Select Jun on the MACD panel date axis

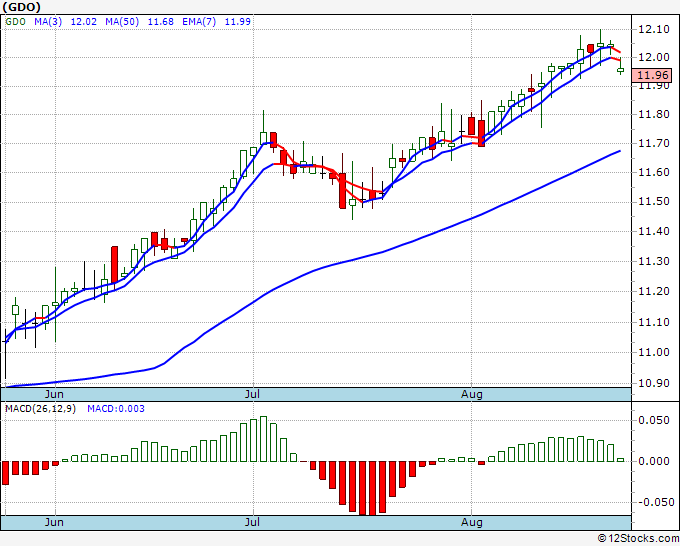click(x=54, y=522)
